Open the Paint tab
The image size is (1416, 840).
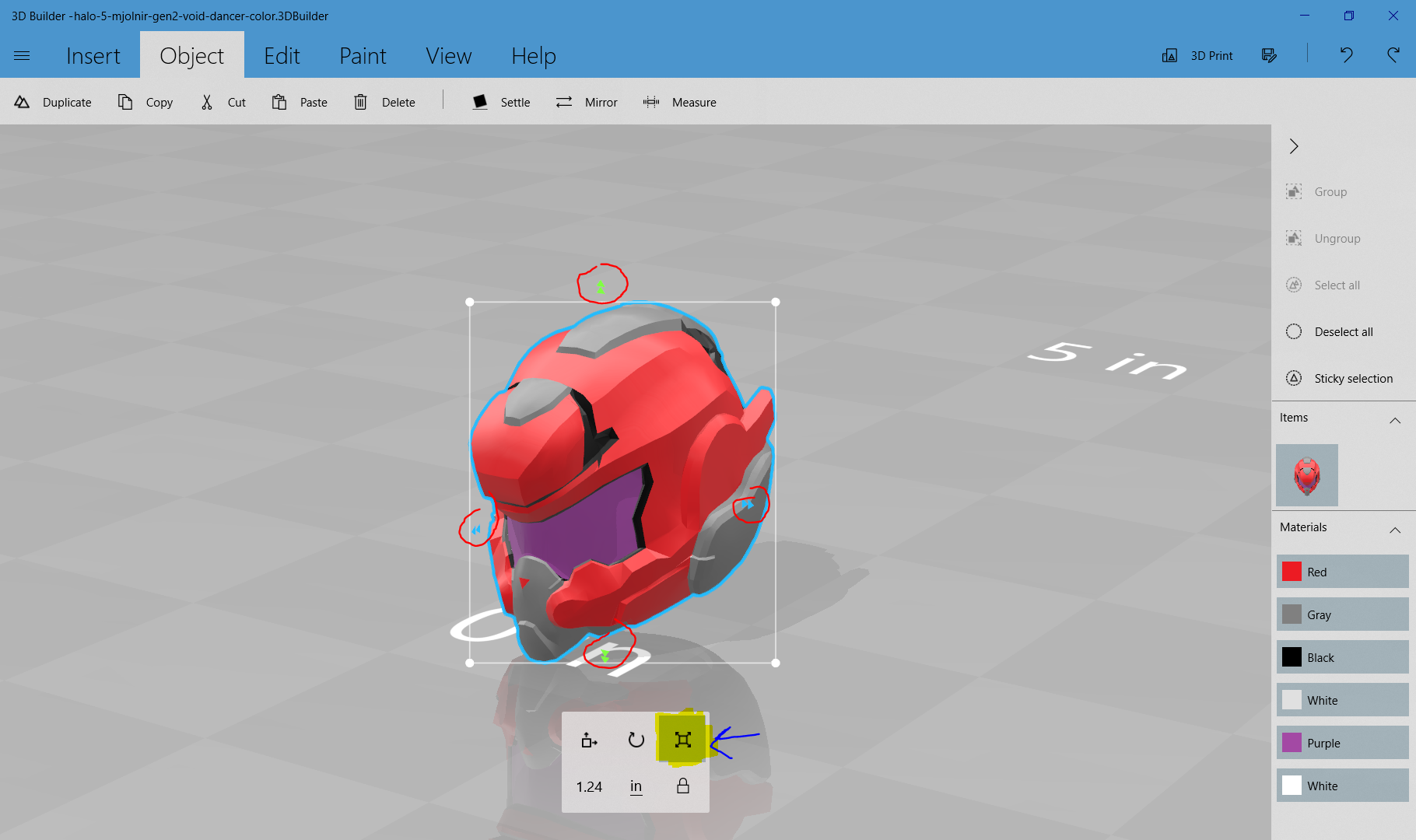(x=363, y=55)
